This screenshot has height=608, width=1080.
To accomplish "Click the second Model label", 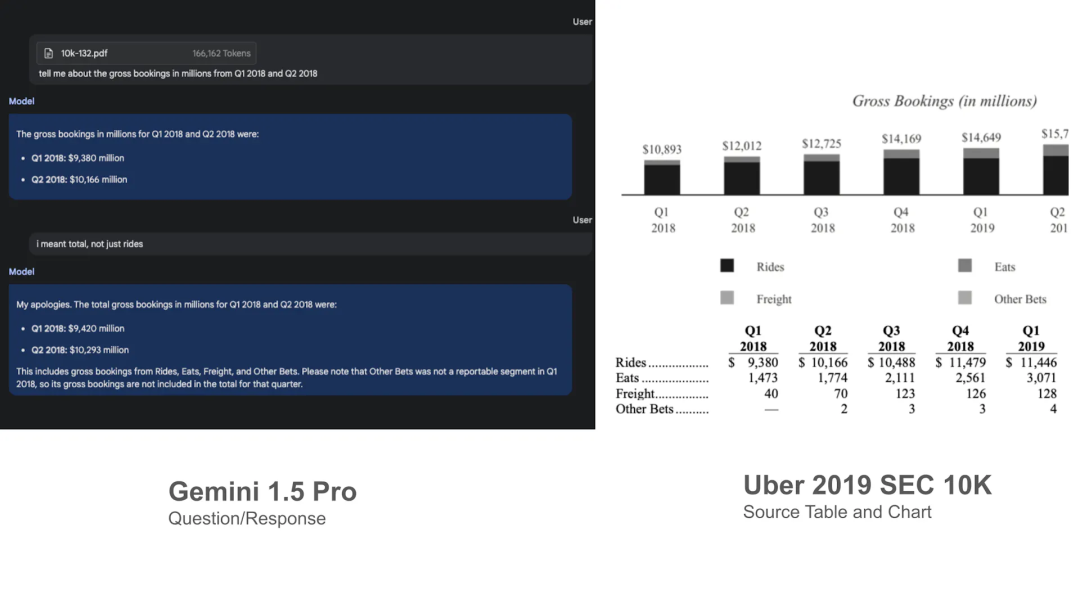I will [21, 272].
